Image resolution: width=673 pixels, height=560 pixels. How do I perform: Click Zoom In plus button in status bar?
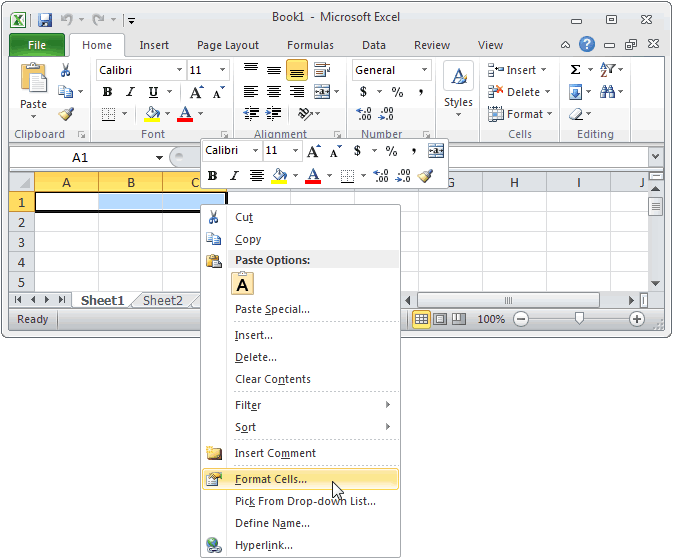637,319
